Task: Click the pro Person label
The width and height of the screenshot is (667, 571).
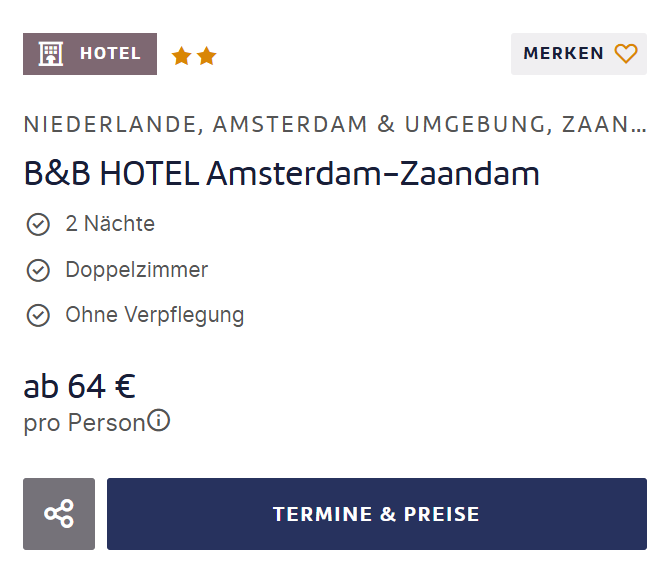Action: (85, 423)
